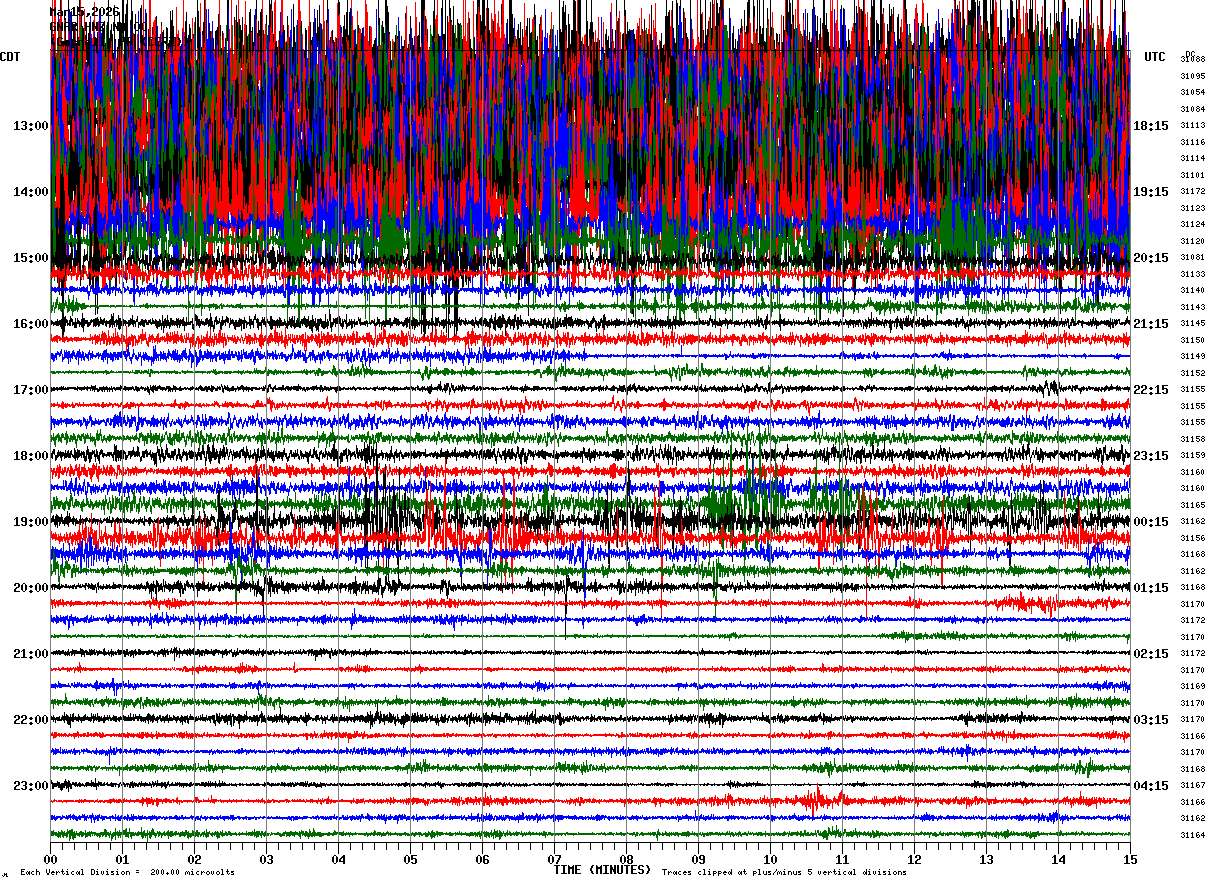1210x886 pixels.
Task: Click the UTC timezone label
Action: [1155, 57]
